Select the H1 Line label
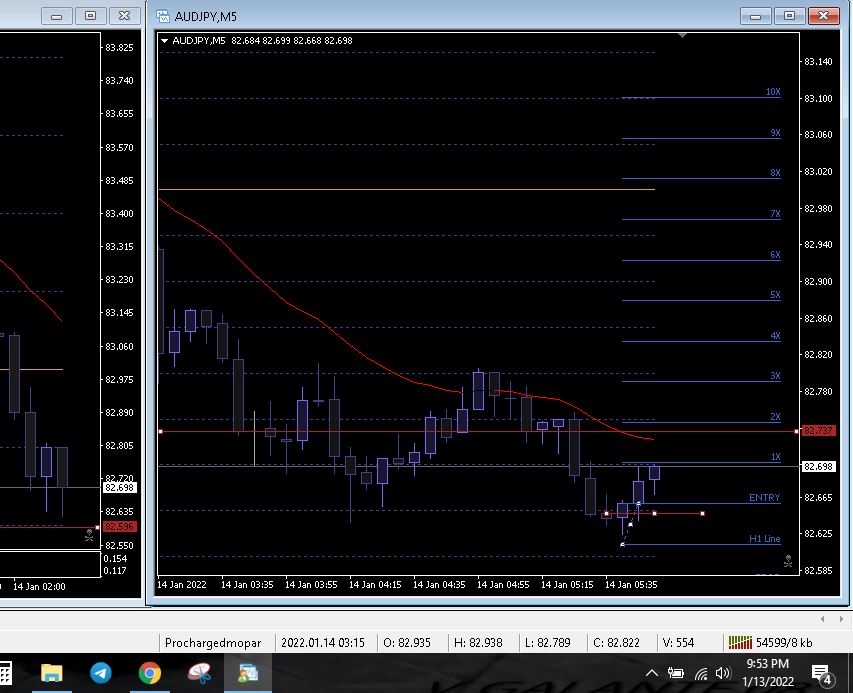Image resolution: width=853 pixels, height=693 pixels. point(764,539)
